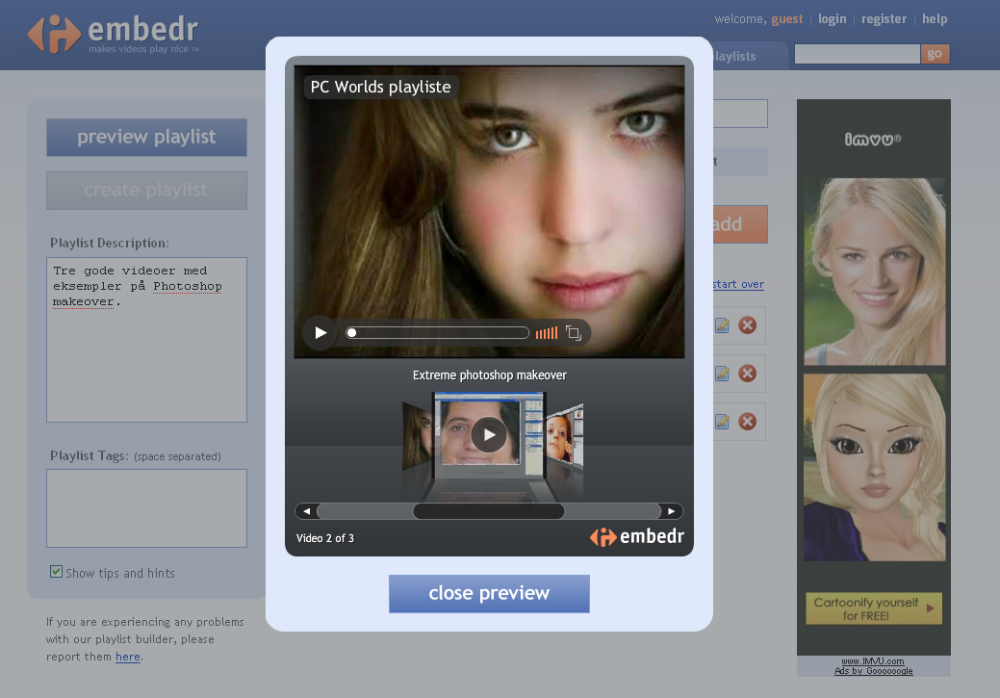Click the close preview button
This screenshot has height=698, width=1000.
(x=489, y=593)
